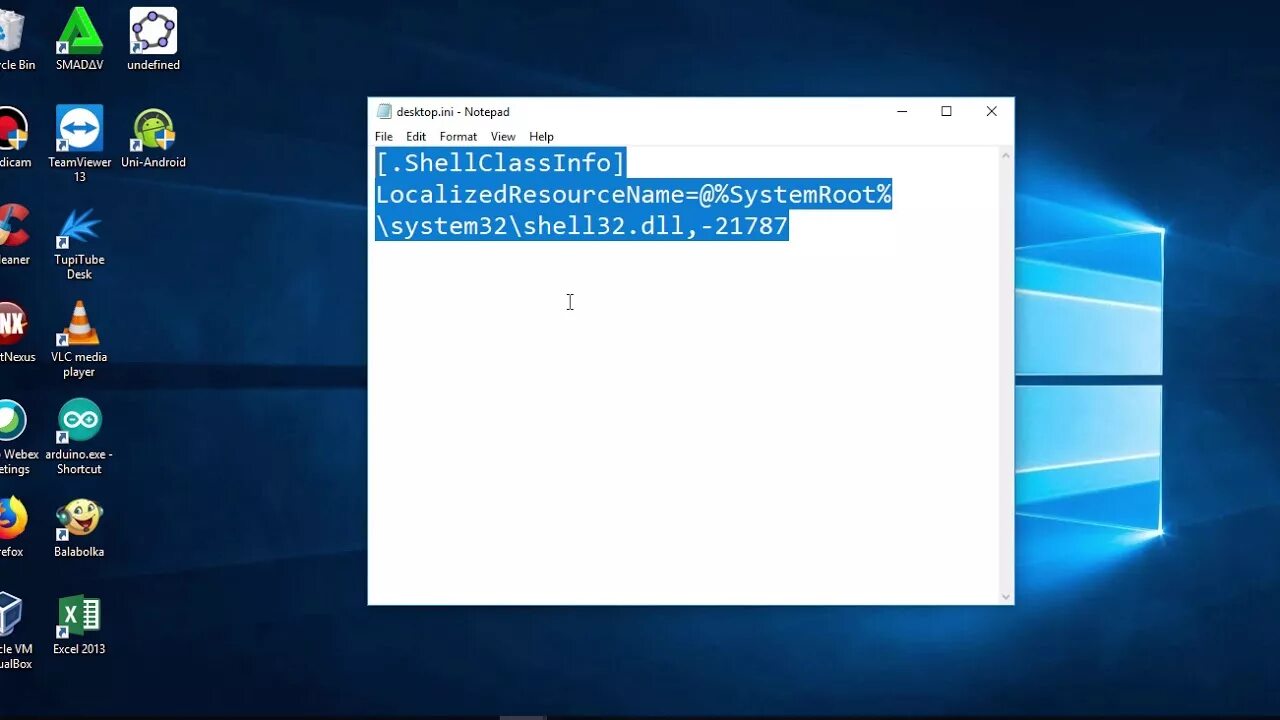Close the desktop.ini Notepad window
The image size is (1280, 720).
(991, 112)
